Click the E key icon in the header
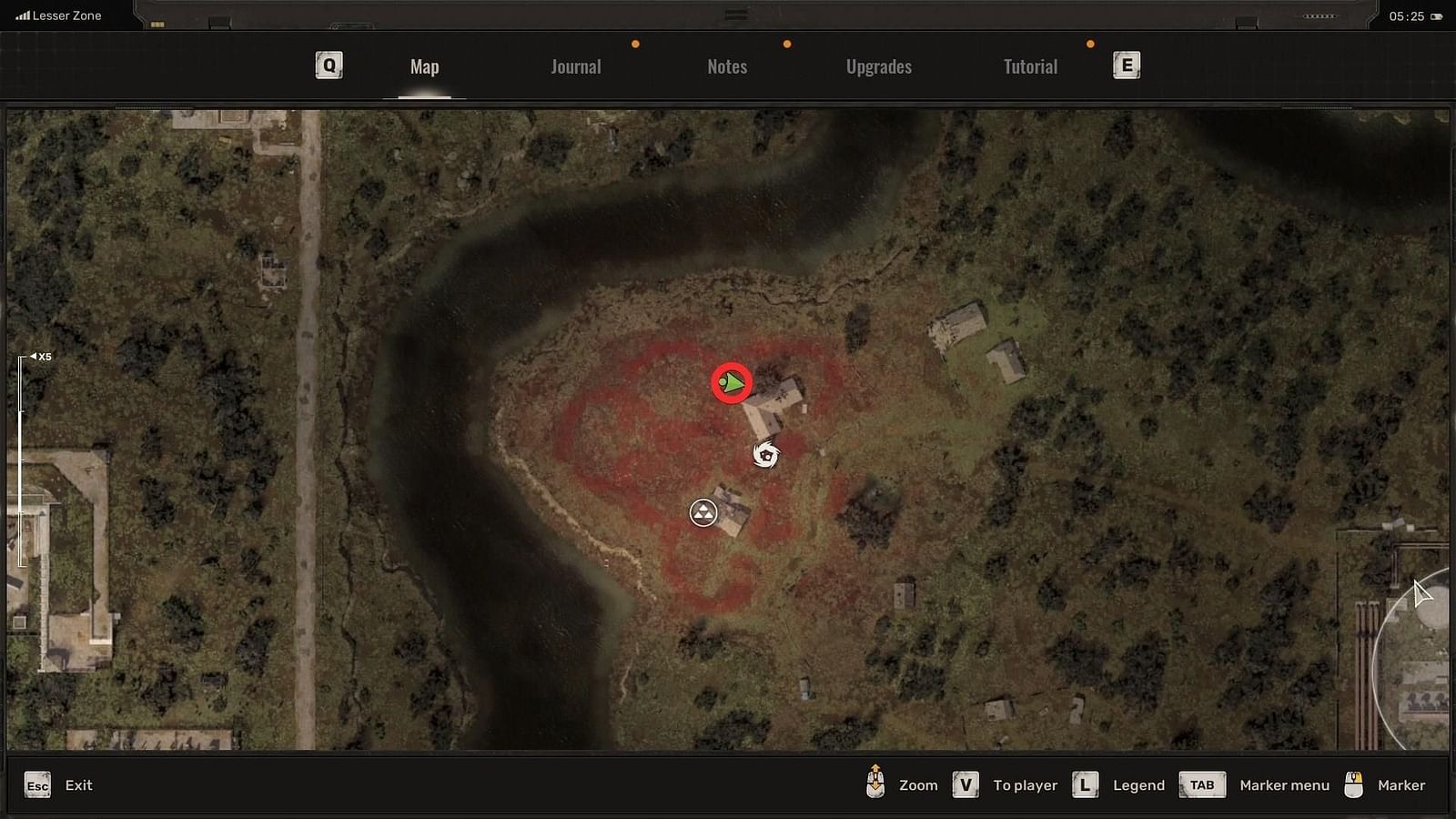 [1128, 65]
